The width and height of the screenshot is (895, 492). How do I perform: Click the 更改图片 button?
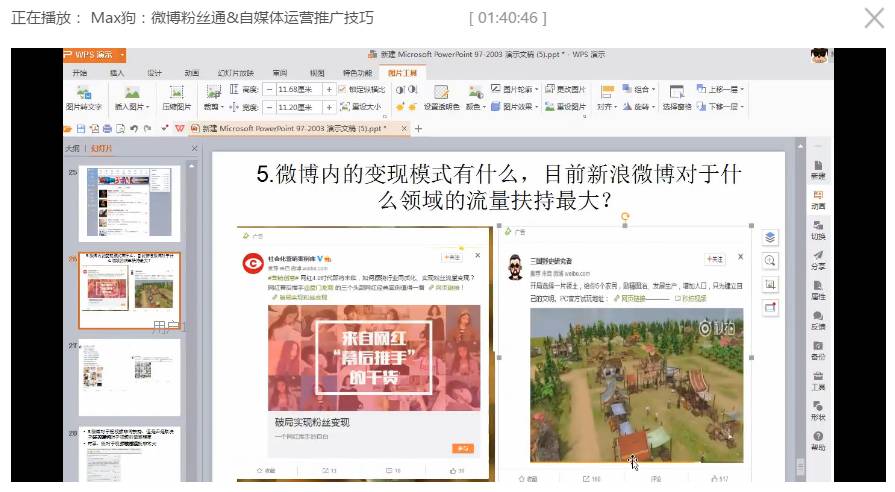pyautogui.click(x=566, y=90)
